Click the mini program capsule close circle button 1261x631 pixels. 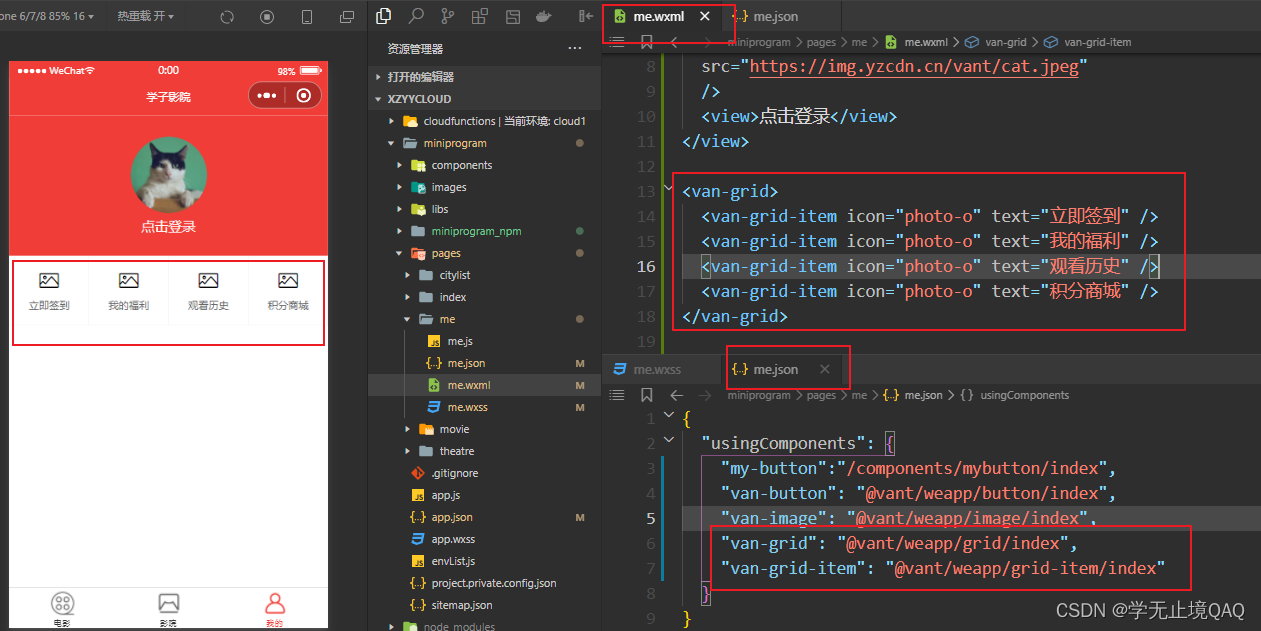pos(304,96)
